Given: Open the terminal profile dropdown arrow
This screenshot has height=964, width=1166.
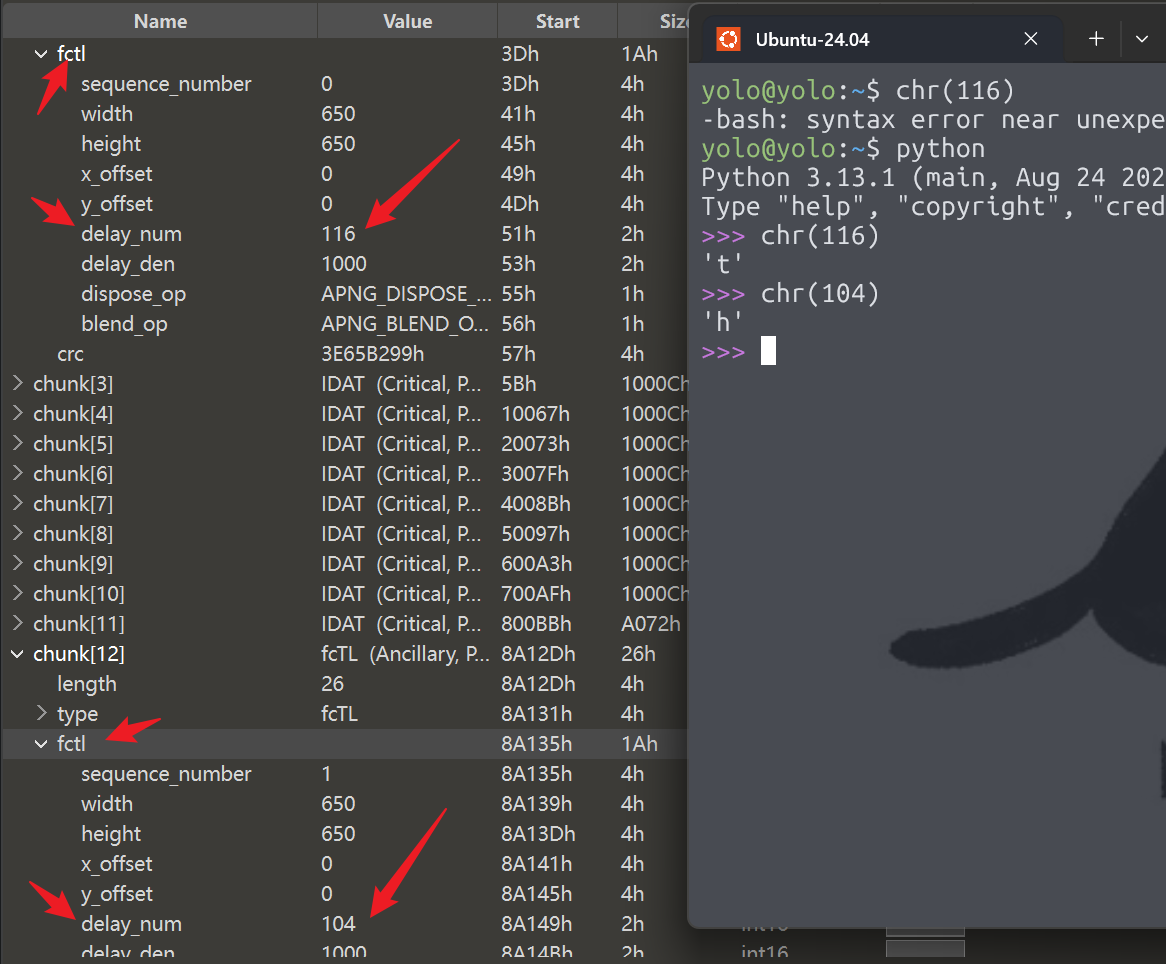Looking at the screenshot, I should click(1142, 40).
